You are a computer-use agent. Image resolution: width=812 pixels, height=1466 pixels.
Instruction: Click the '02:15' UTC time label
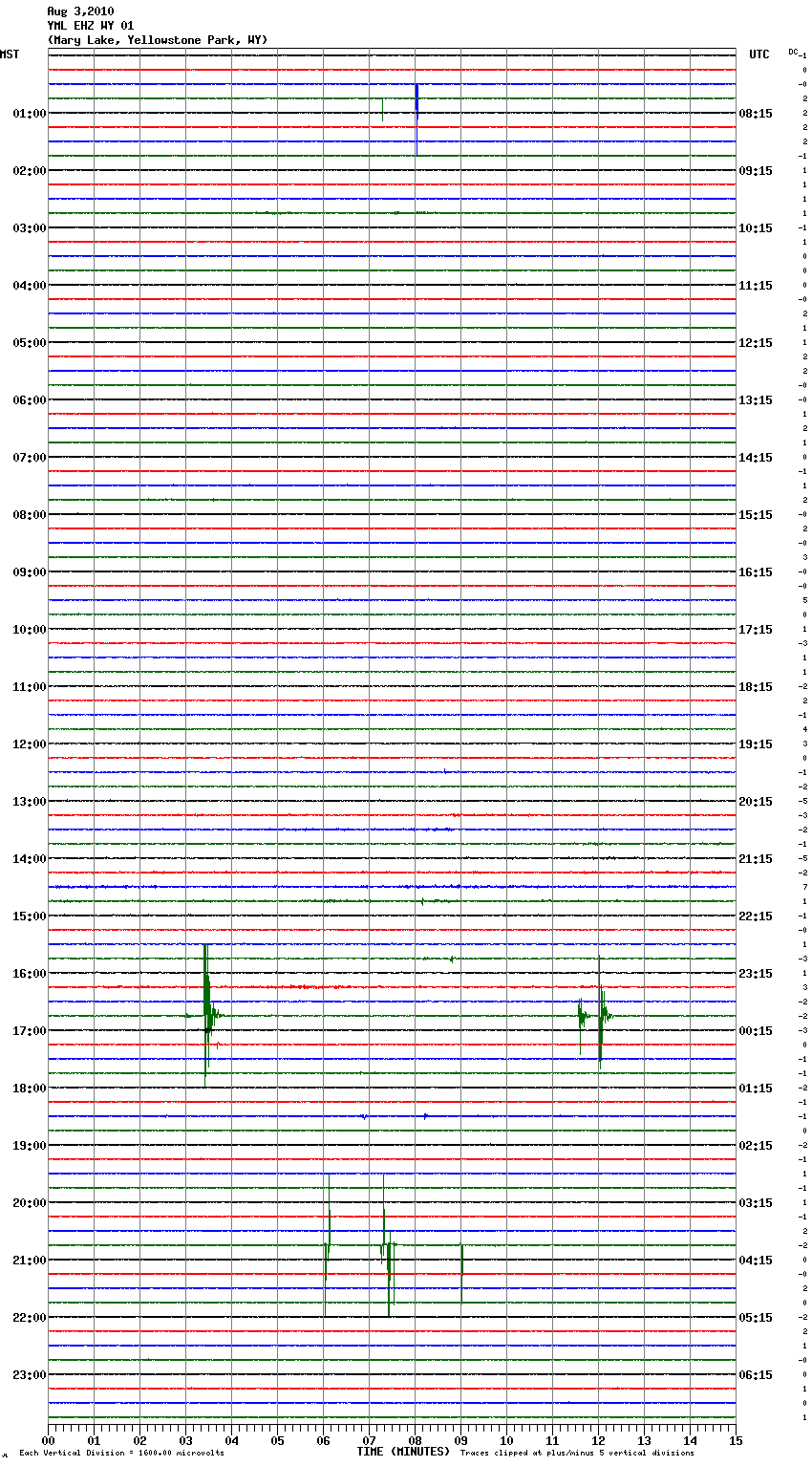tap(756, 1146)
